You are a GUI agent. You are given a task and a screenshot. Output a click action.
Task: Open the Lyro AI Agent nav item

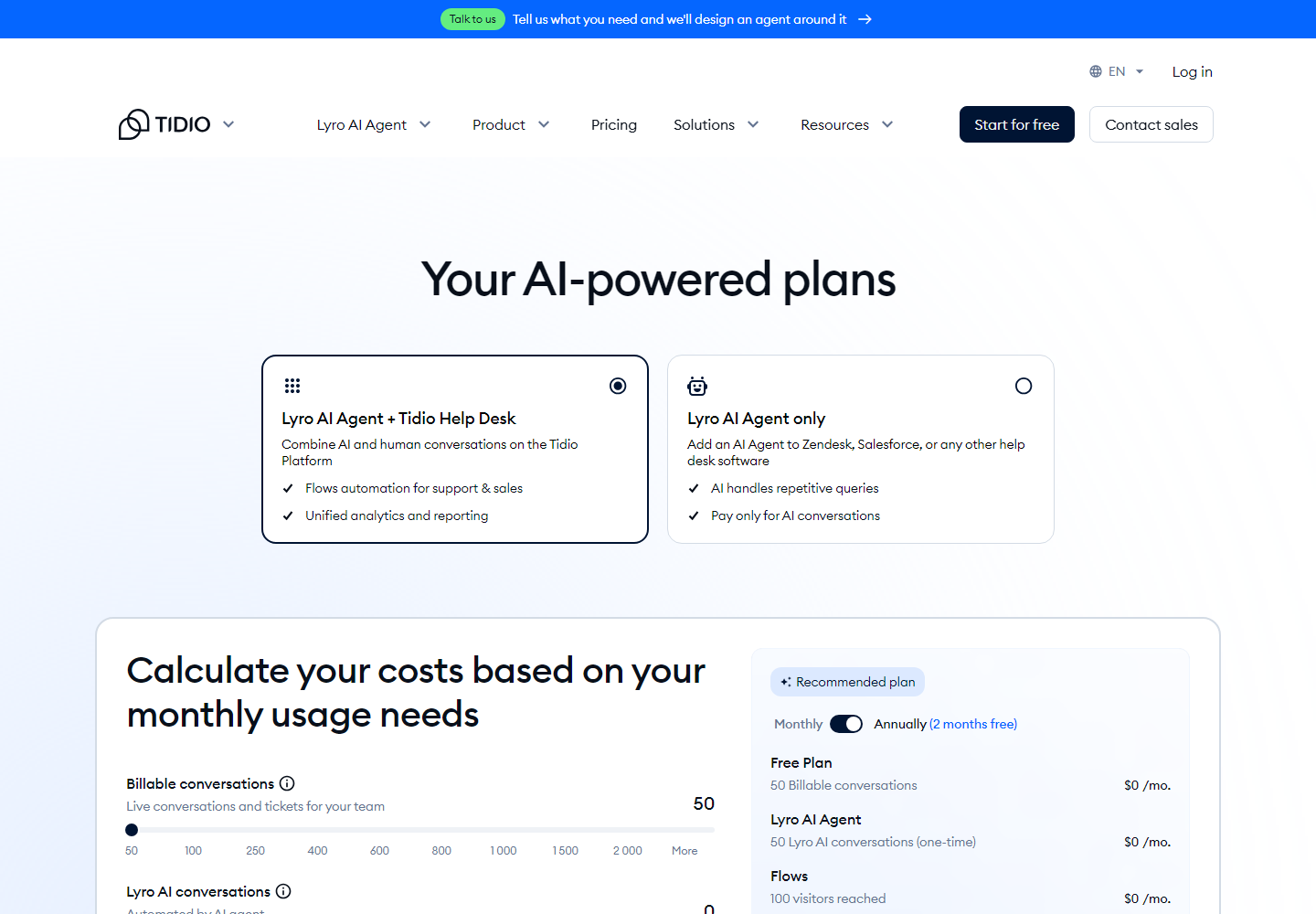coord(362,124)
